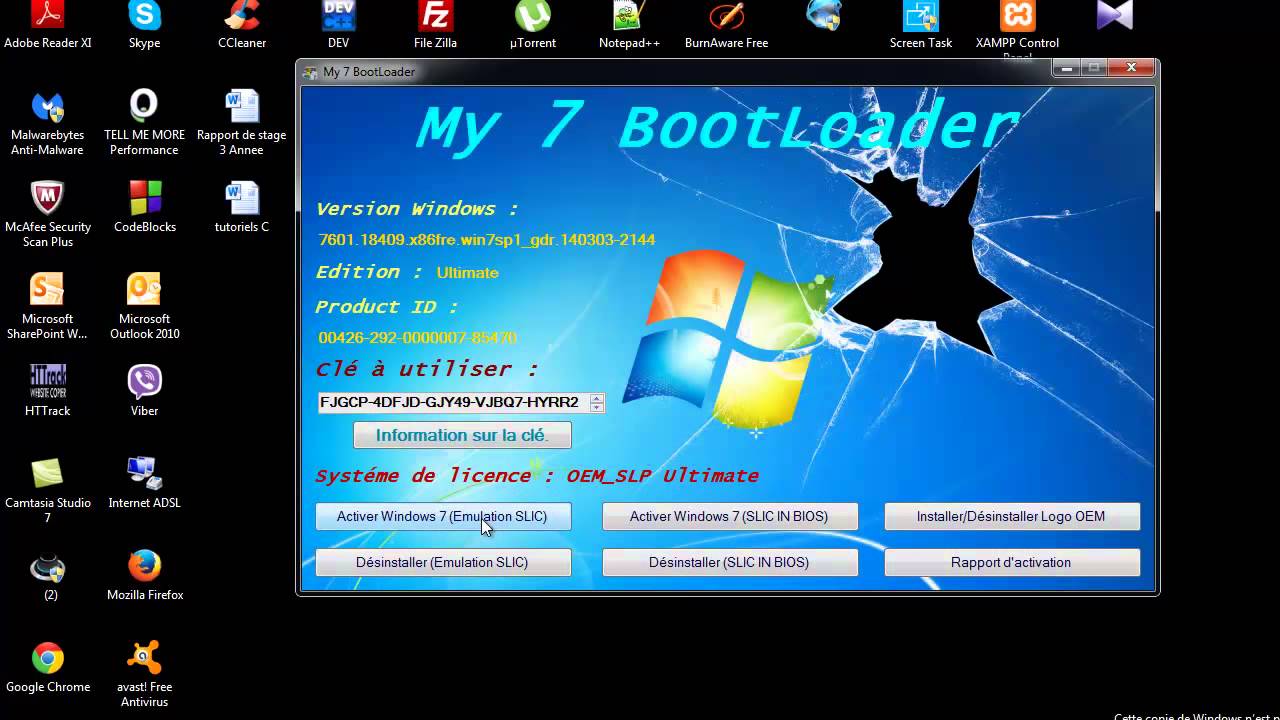
Task: Launch TELL ME MORE Performance shortcut
Action: 144,124
